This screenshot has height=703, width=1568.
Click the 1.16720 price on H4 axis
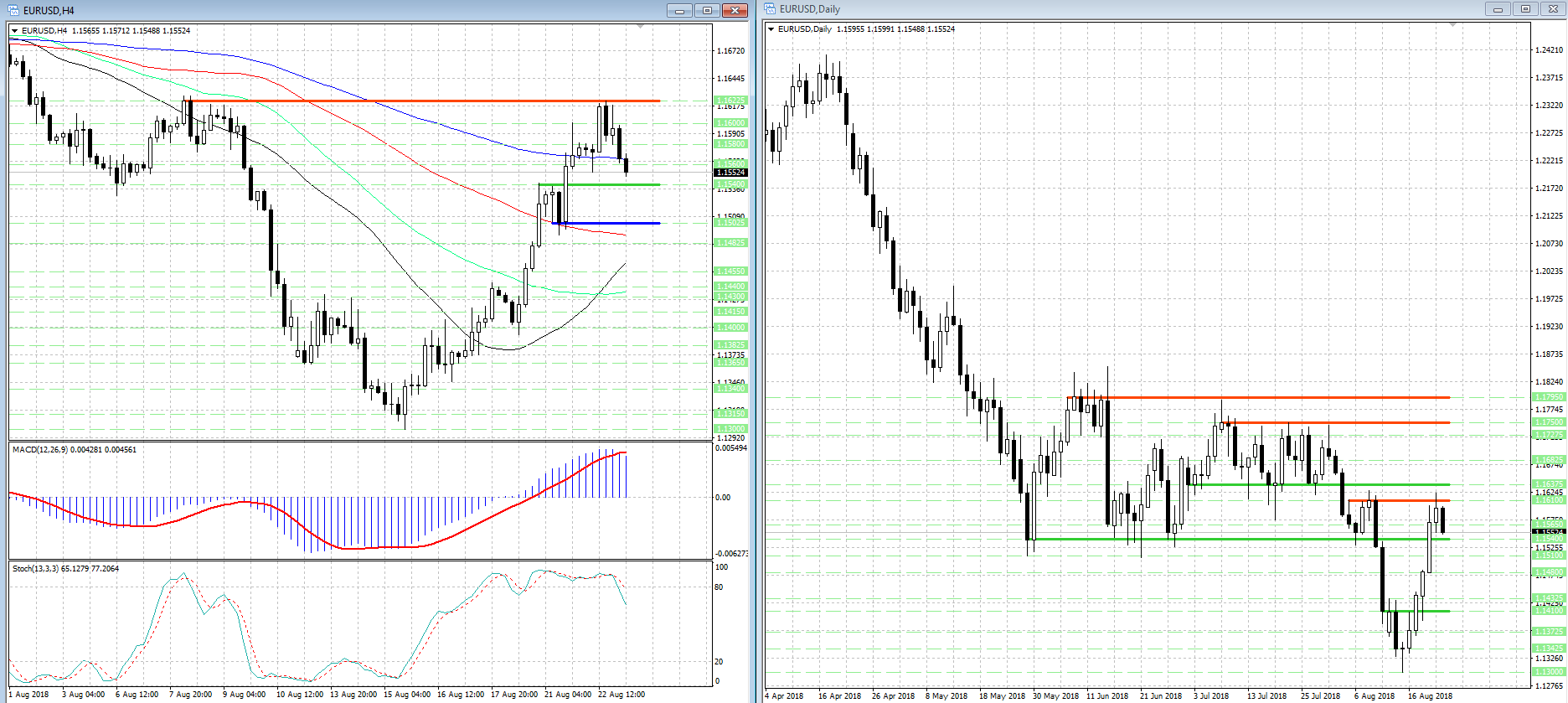pyautogui.click(x=730, y=51)
